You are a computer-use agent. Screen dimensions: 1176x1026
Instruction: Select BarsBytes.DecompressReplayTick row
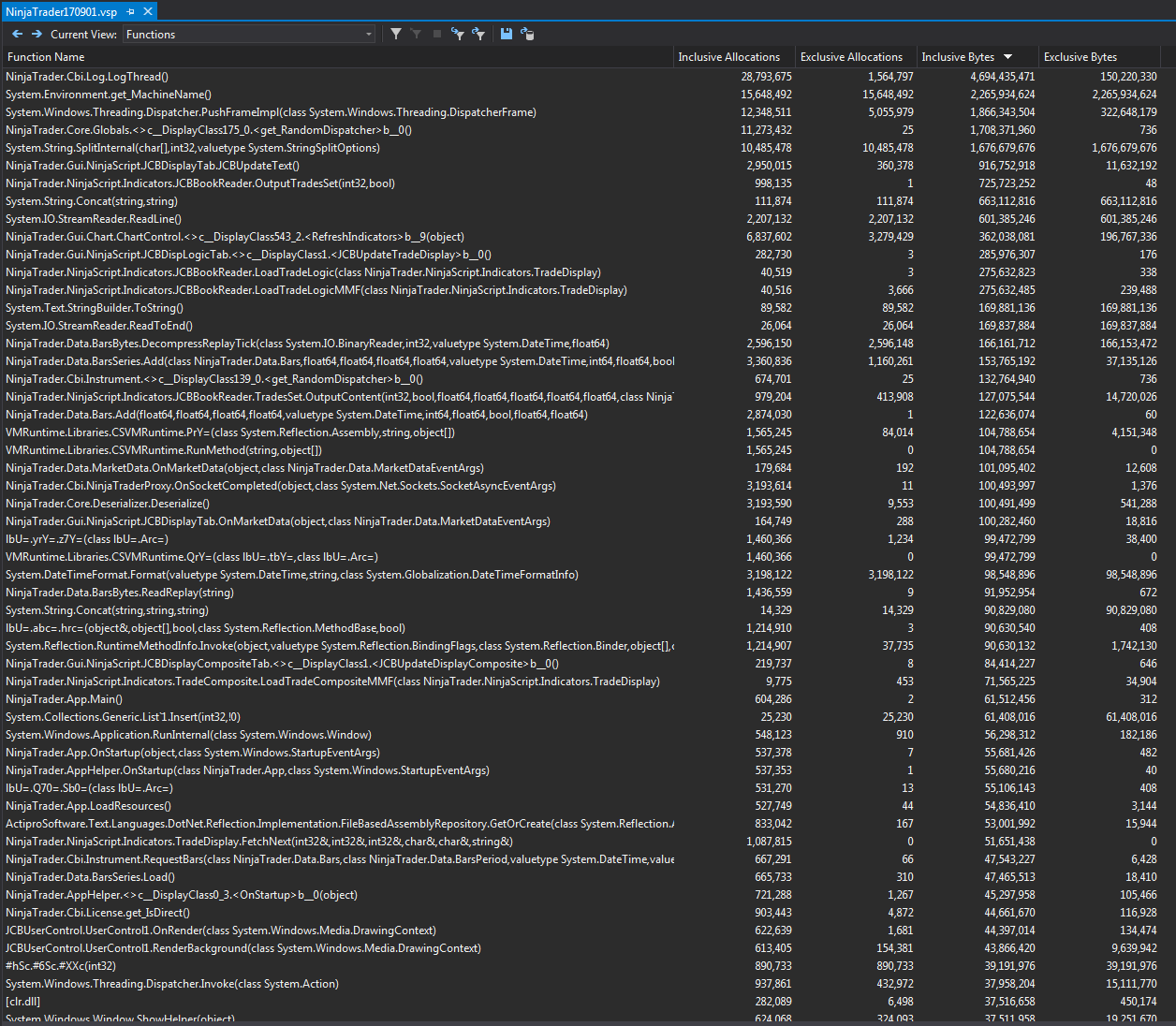[x=581, y=344]
